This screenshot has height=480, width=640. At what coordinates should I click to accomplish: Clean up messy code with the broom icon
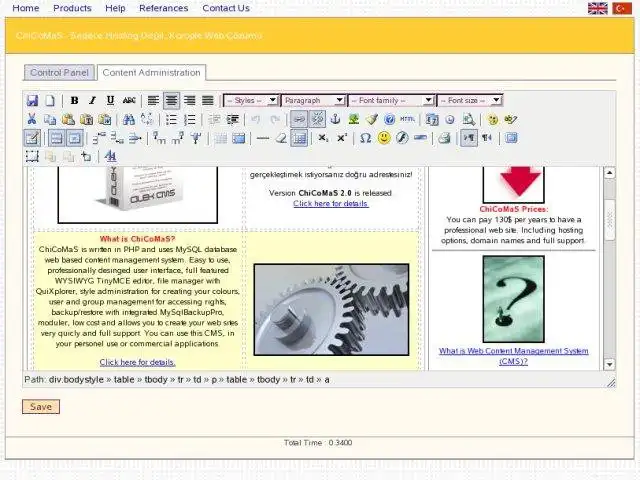[371, 119]
